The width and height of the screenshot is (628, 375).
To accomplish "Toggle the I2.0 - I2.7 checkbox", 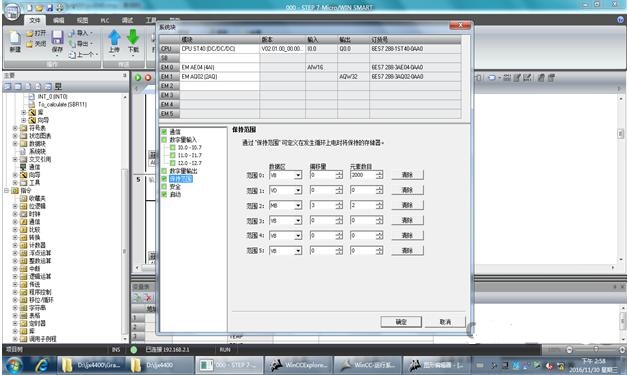I will 173,163.
